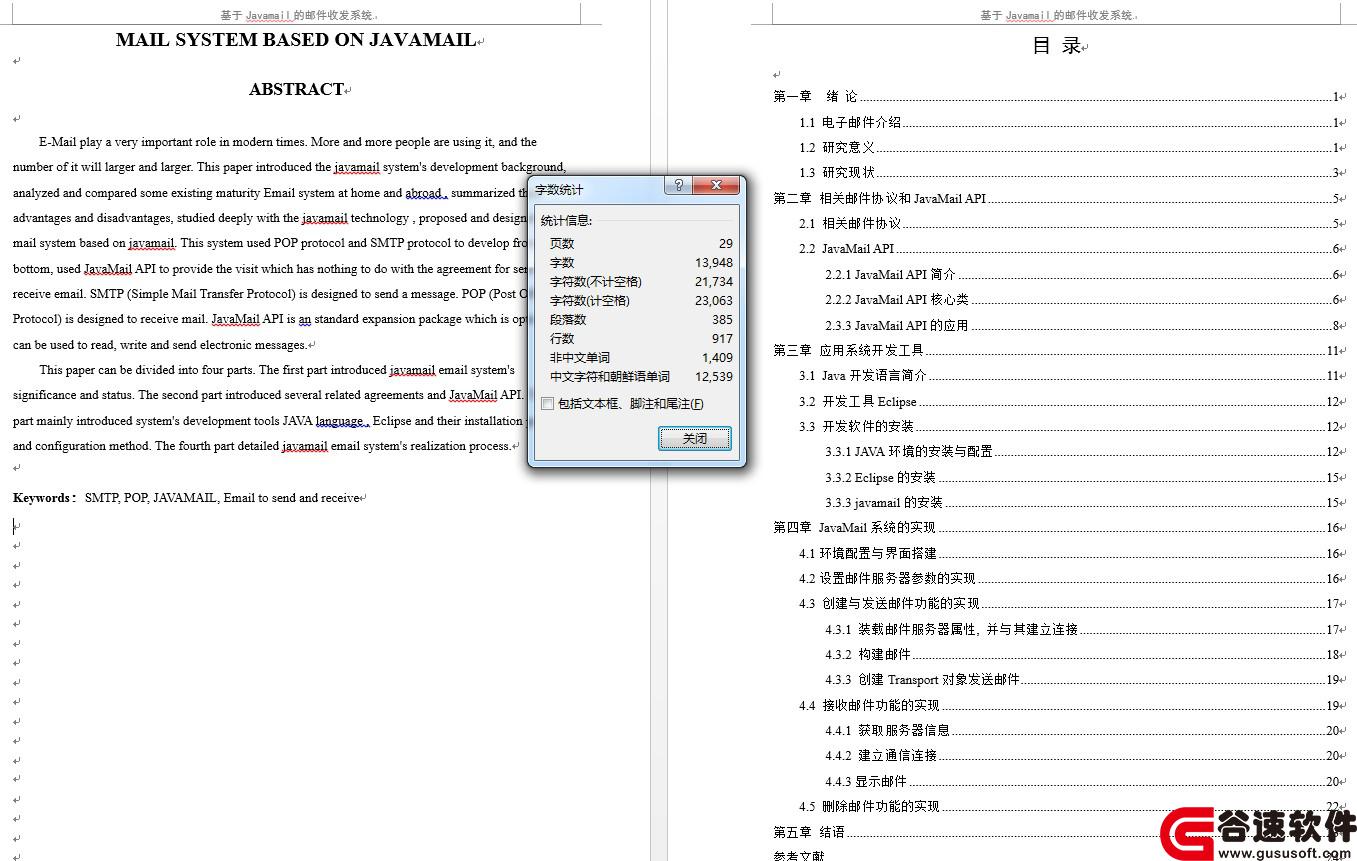
Task: Jump to 4.4.2 建立通信连接
Action: click(x=1082, y=755)
